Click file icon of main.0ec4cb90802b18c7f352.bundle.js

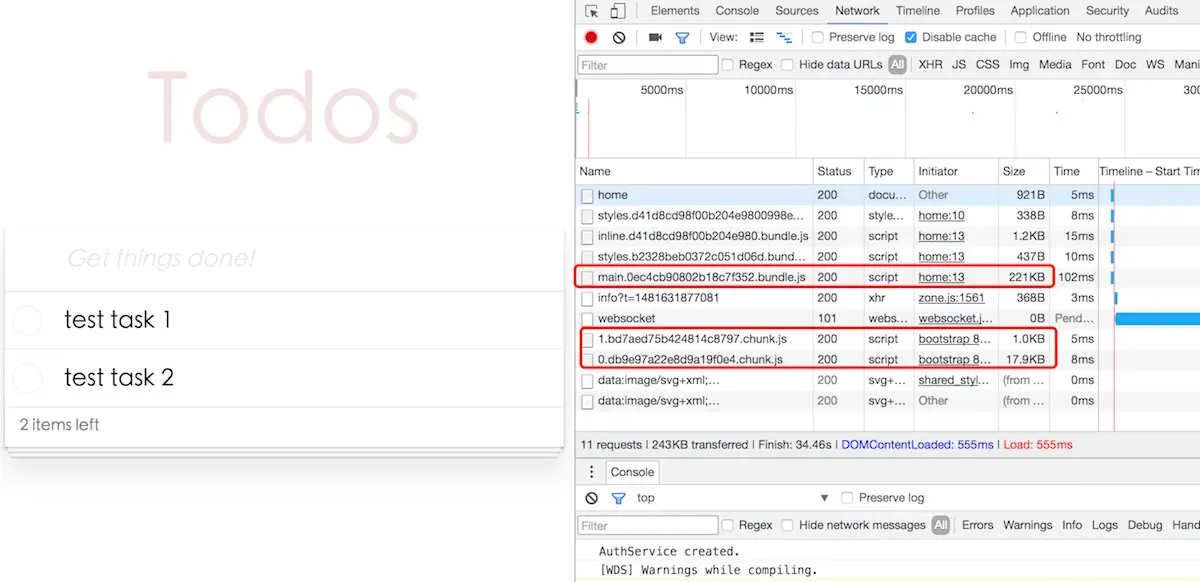pyautogui.click(x=587, y=277)
